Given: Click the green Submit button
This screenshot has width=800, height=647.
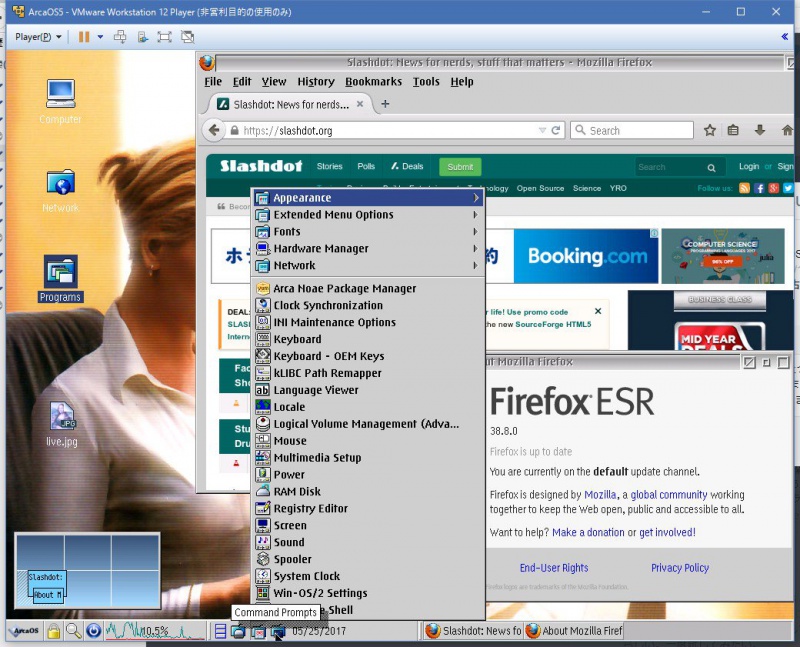Looking at the screenshot, I should tap(460, 167).
